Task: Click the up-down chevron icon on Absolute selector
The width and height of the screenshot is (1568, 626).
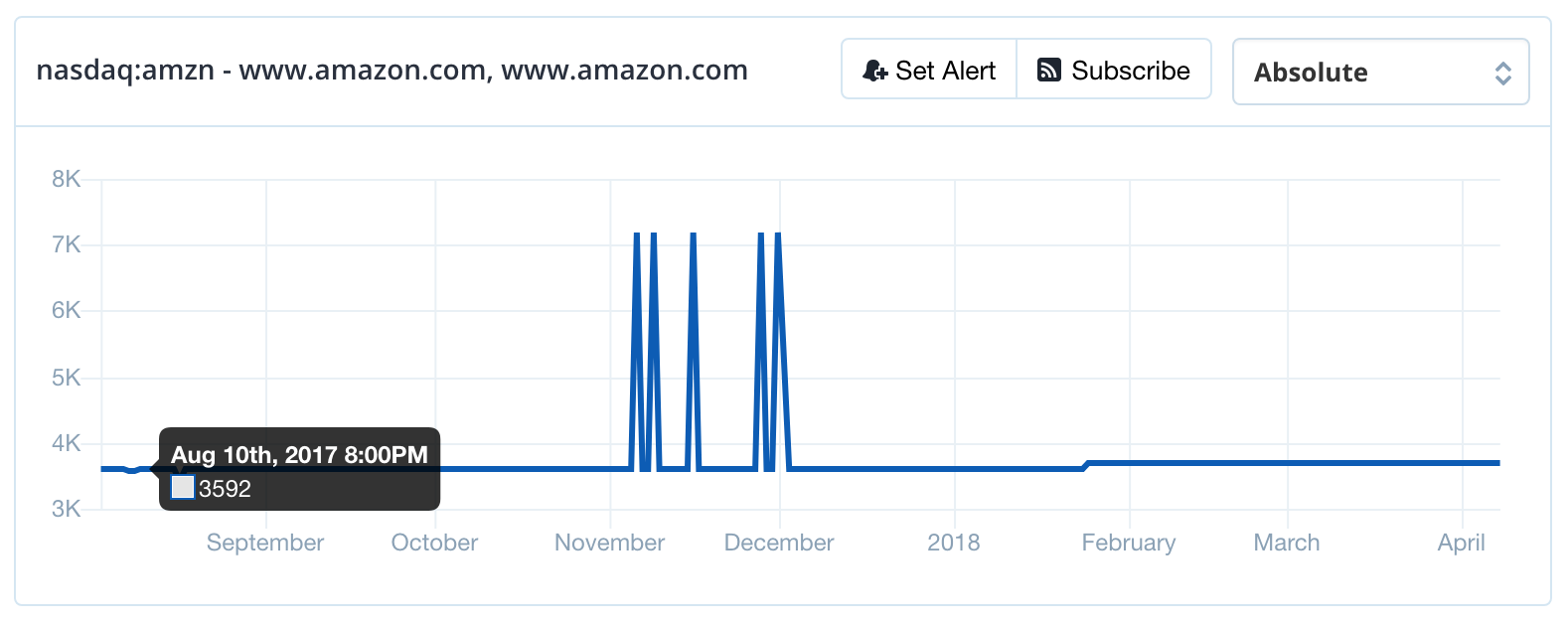Action: [x=1504, y=72]
